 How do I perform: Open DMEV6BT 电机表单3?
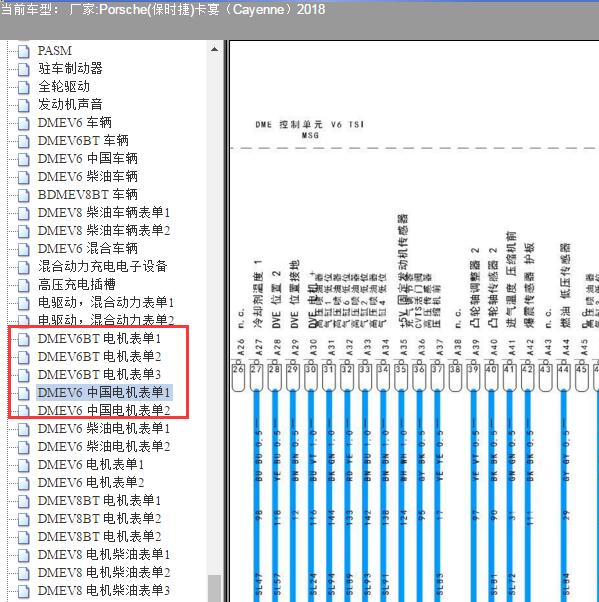(99, 375)
